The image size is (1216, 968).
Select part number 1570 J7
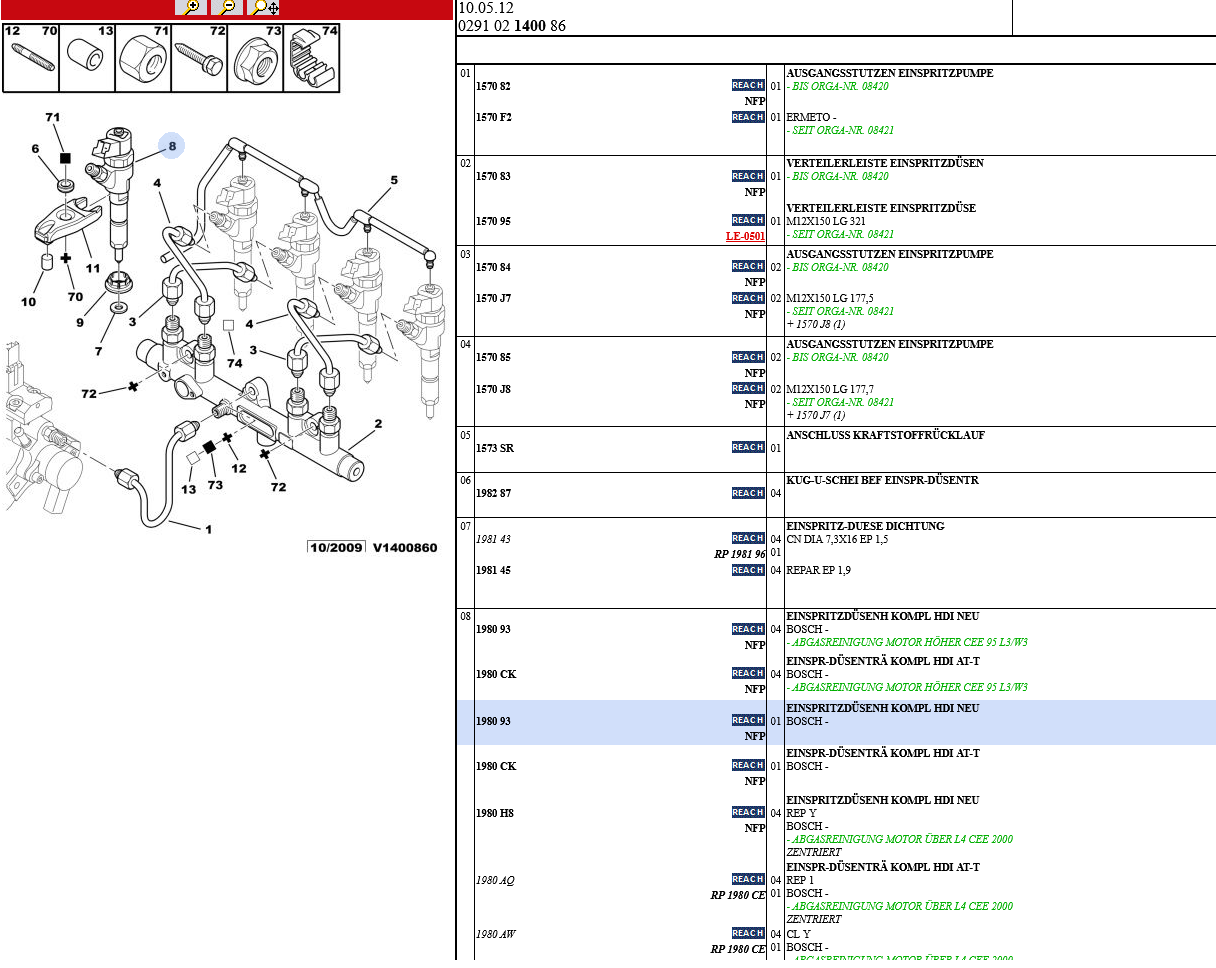493,299
